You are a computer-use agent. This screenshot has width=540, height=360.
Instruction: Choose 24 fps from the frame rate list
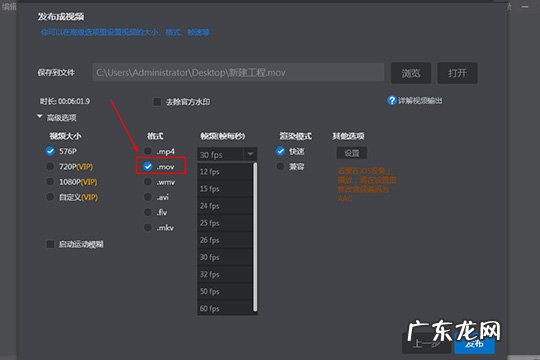[225, 206]
